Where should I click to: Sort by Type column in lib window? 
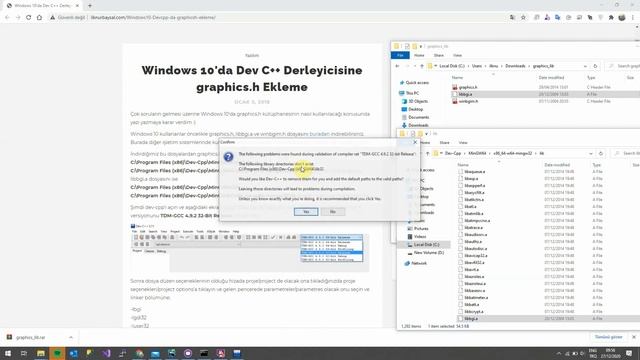click(x=596, y=164)
